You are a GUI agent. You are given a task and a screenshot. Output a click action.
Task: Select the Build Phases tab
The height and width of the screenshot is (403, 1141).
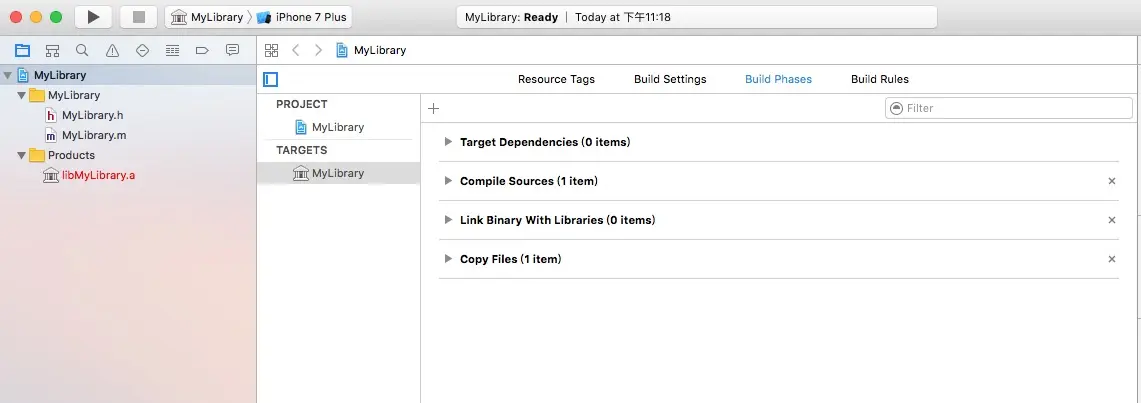[x=778, y=79]
